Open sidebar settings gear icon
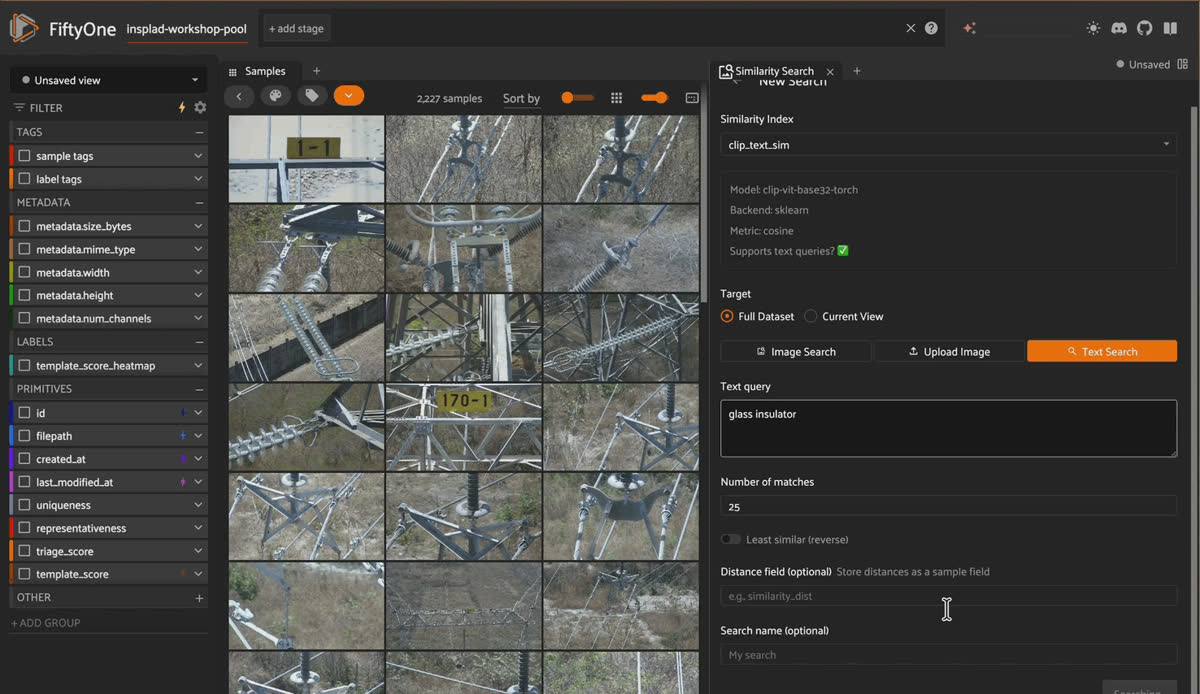The width and height of the screenshot is (1200, 694). (200, 107)
